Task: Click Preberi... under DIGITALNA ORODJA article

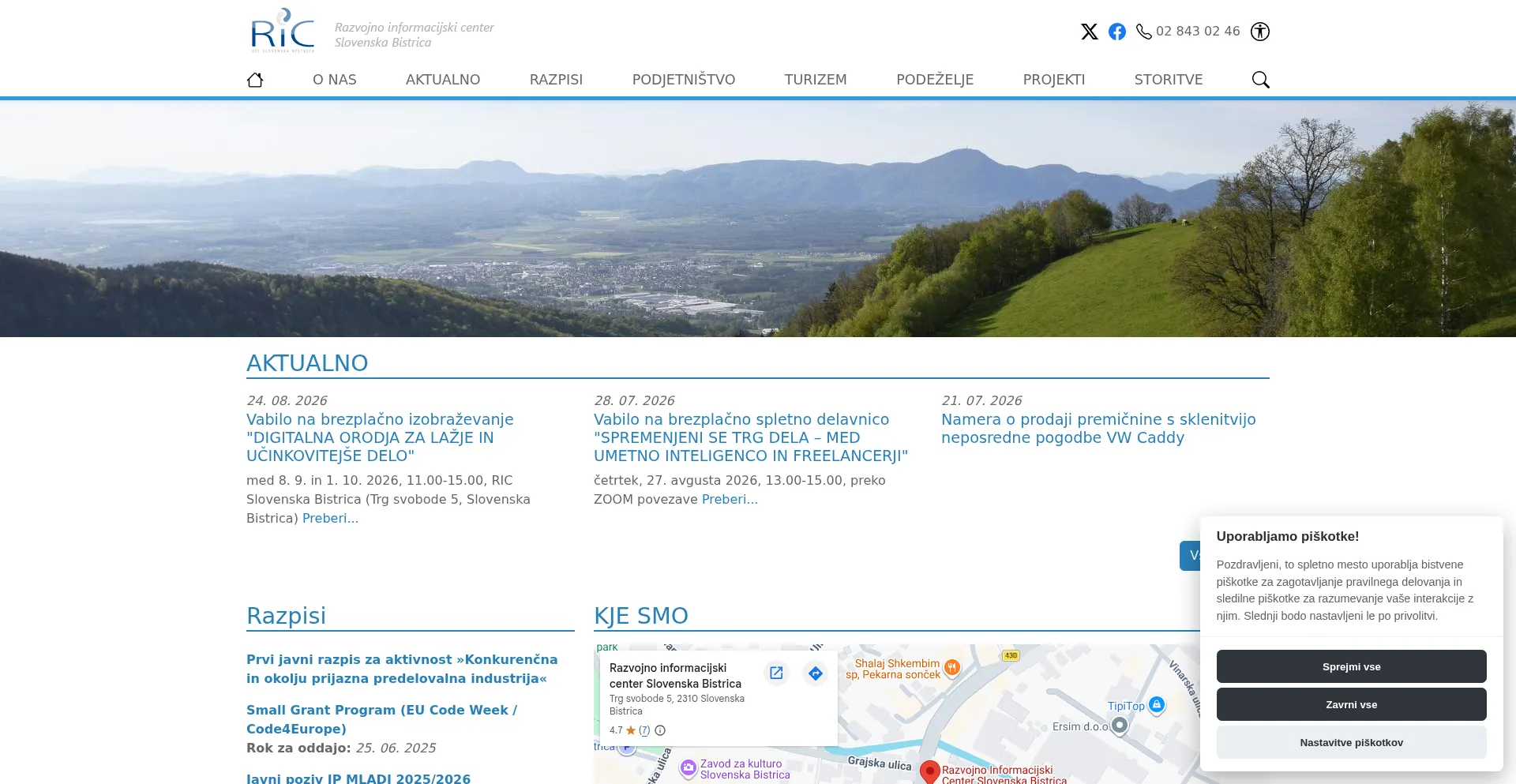Action: 330,518
